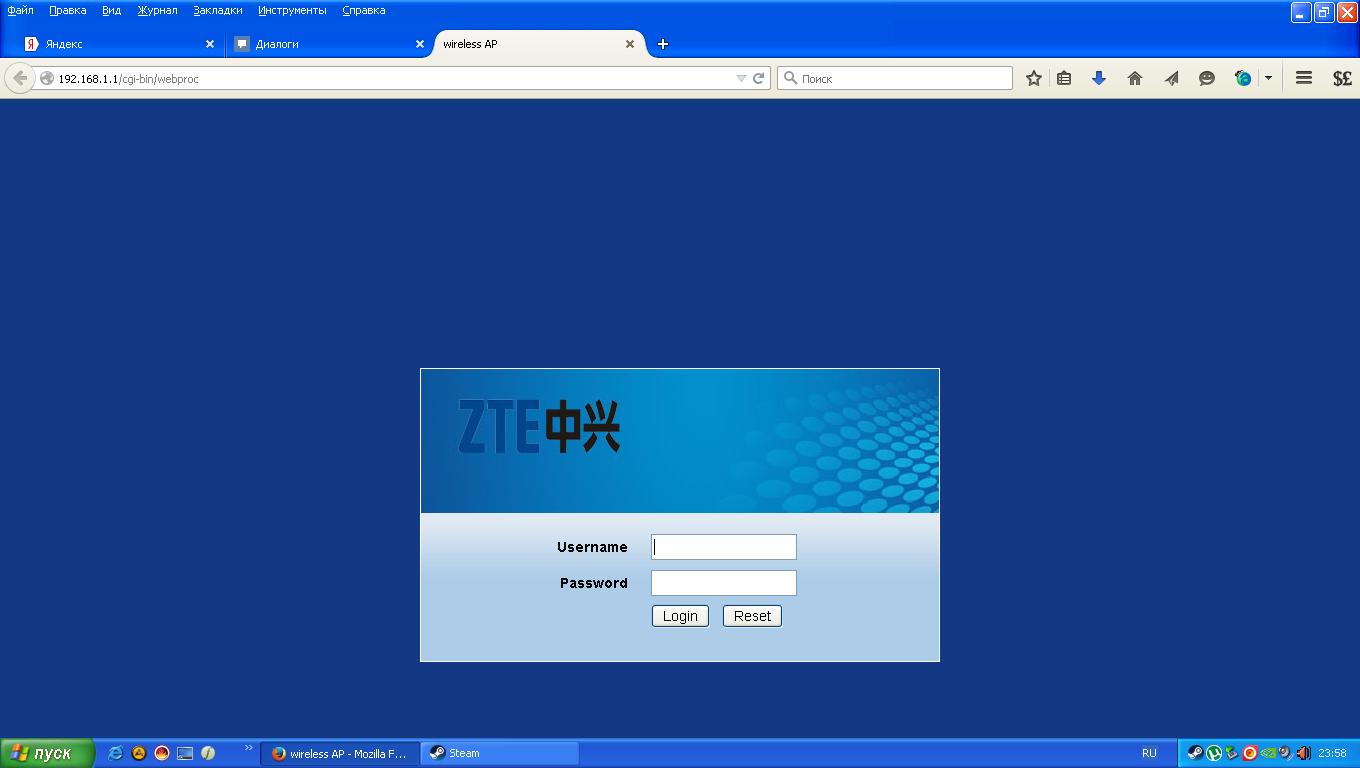Click the red circular tray icon
1360x768 pixels.
click(x=1249, y=753)
